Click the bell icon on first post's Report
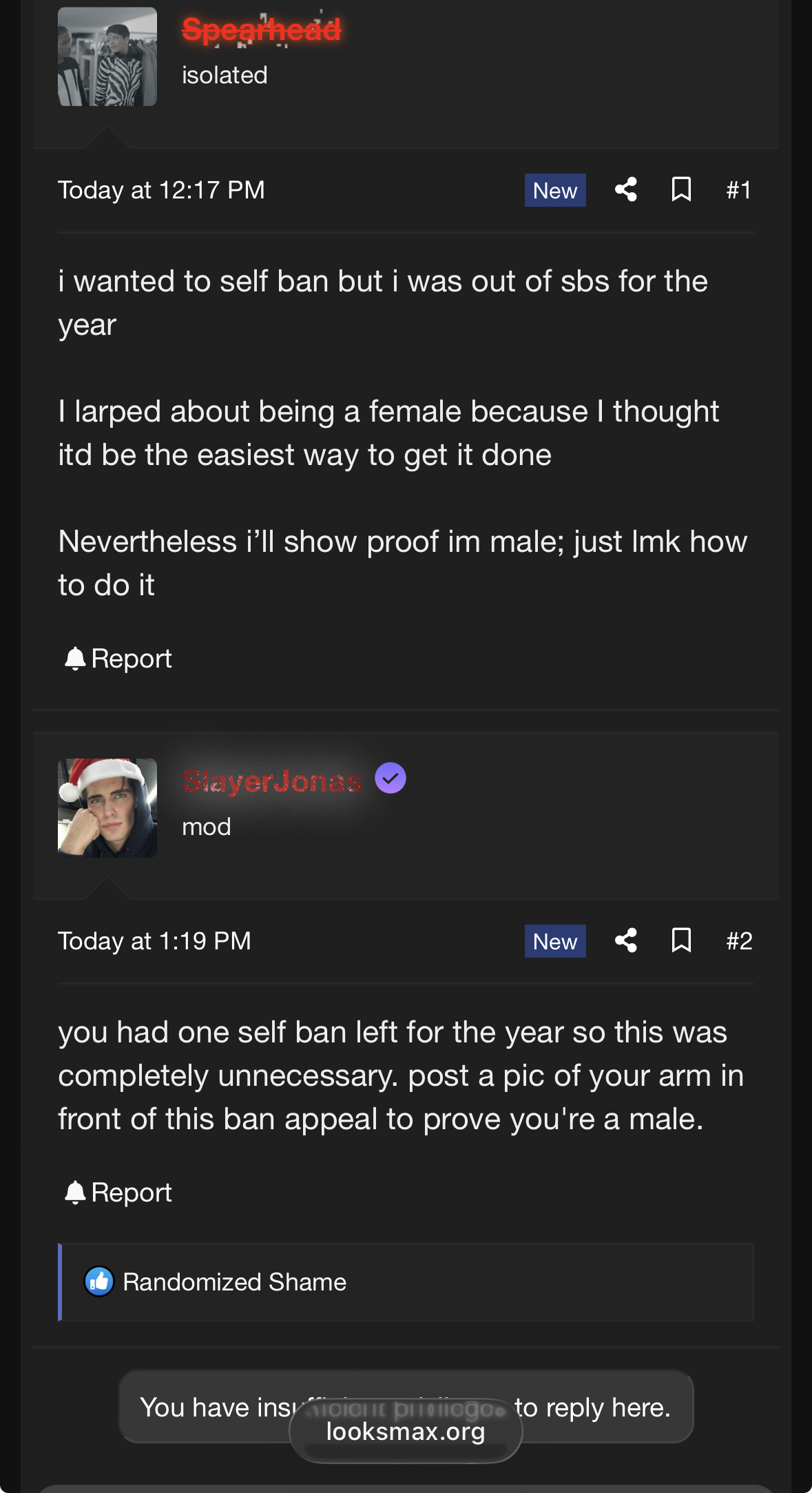 pos(74,659)
